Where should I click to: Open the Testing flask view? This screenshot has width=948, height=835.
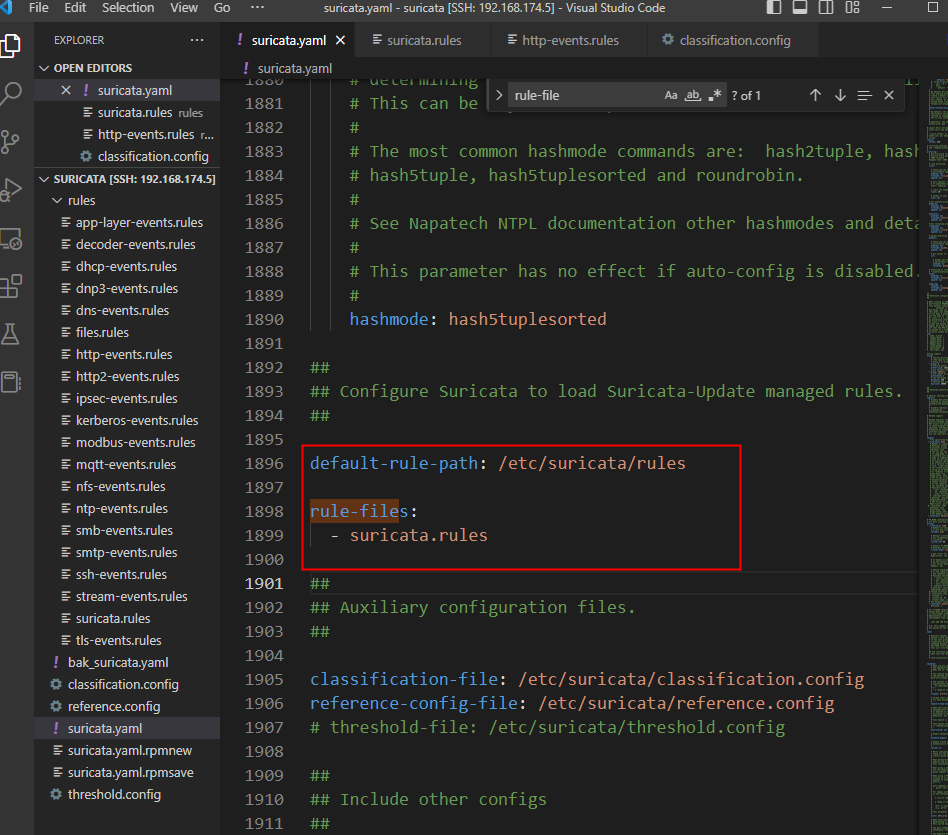point(11,334)
